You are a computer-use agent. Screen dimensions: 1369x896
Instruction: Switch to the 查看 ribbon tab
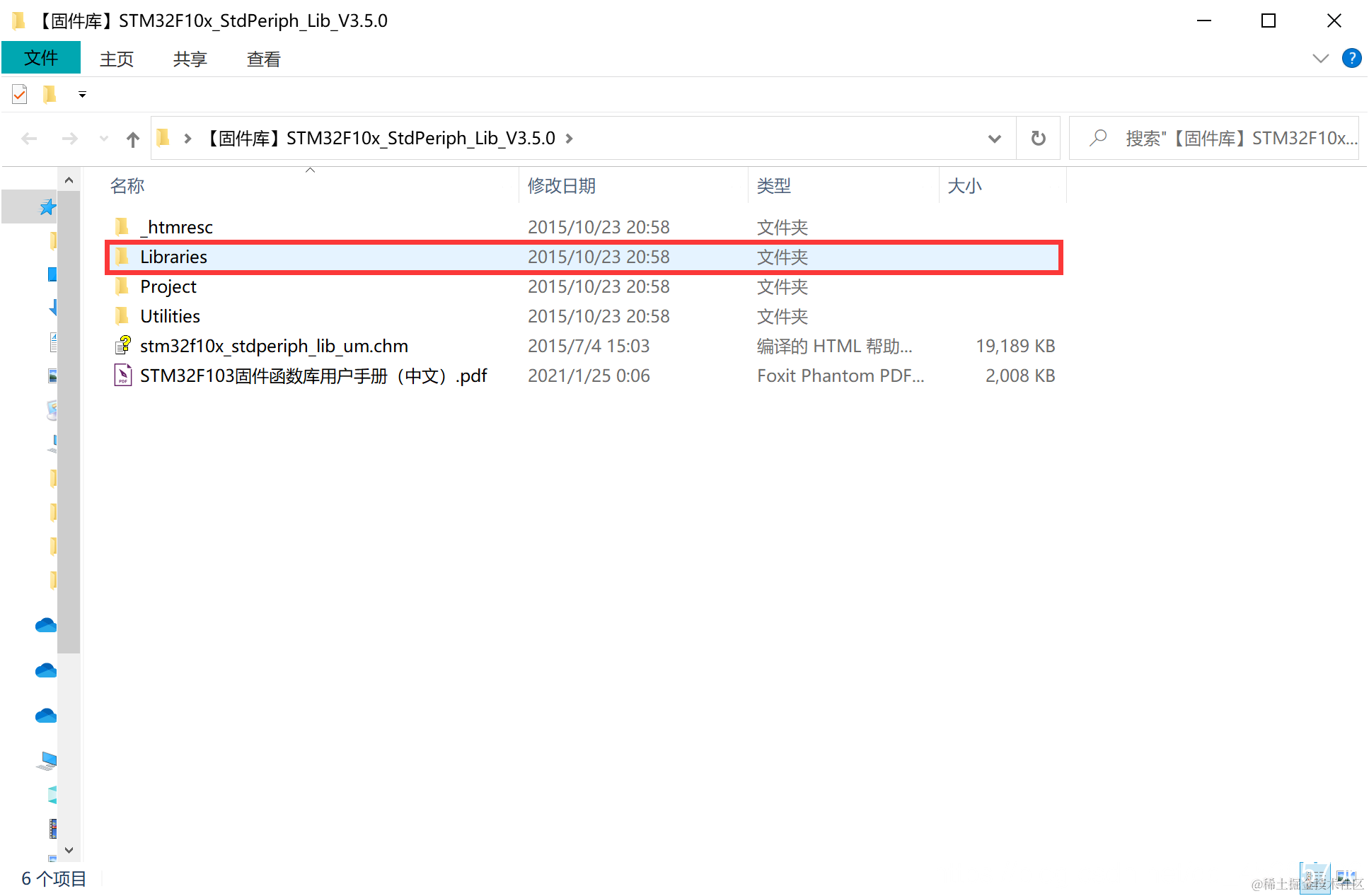pos(263,59)
